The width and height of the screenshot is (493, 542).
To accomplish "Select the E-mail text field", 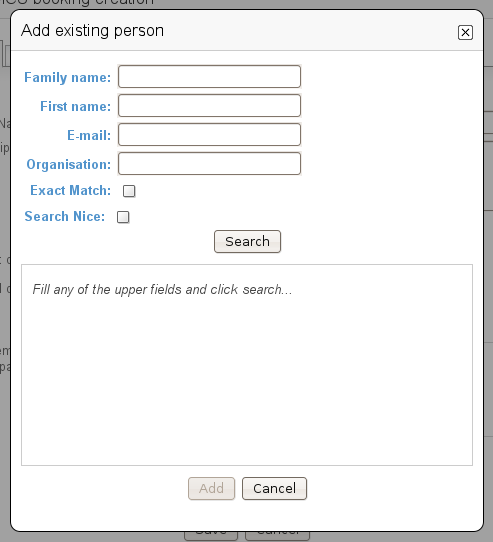I will click(210, 134).
